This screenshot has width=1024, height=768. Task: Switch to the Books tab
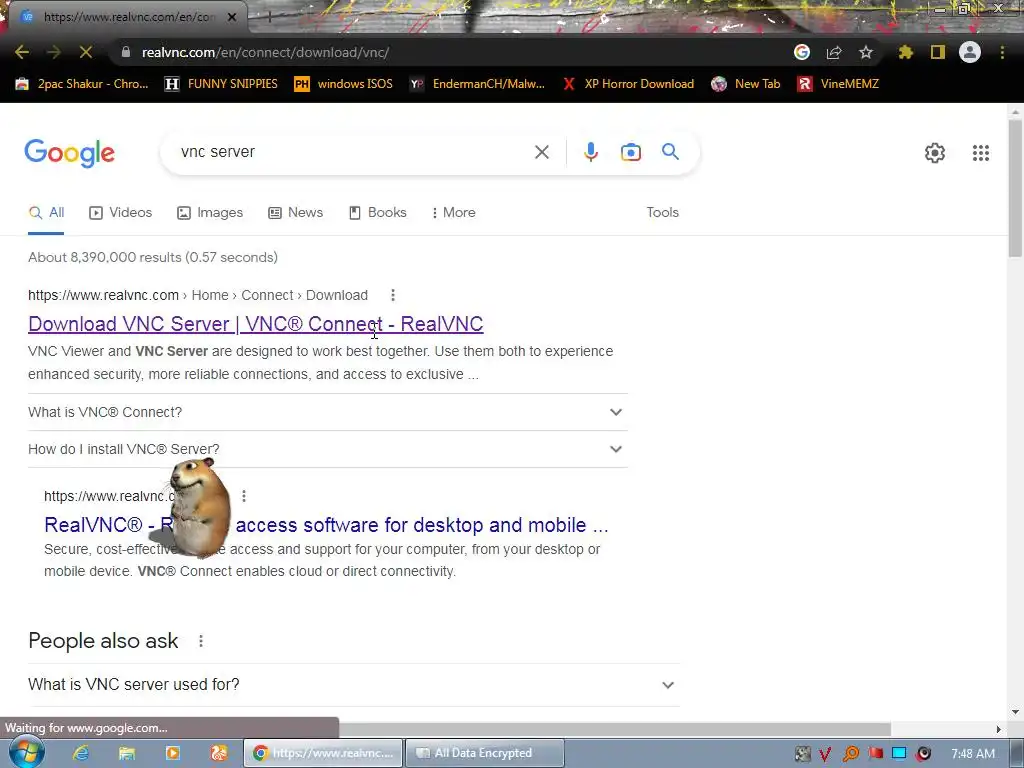tap(377, 213)
